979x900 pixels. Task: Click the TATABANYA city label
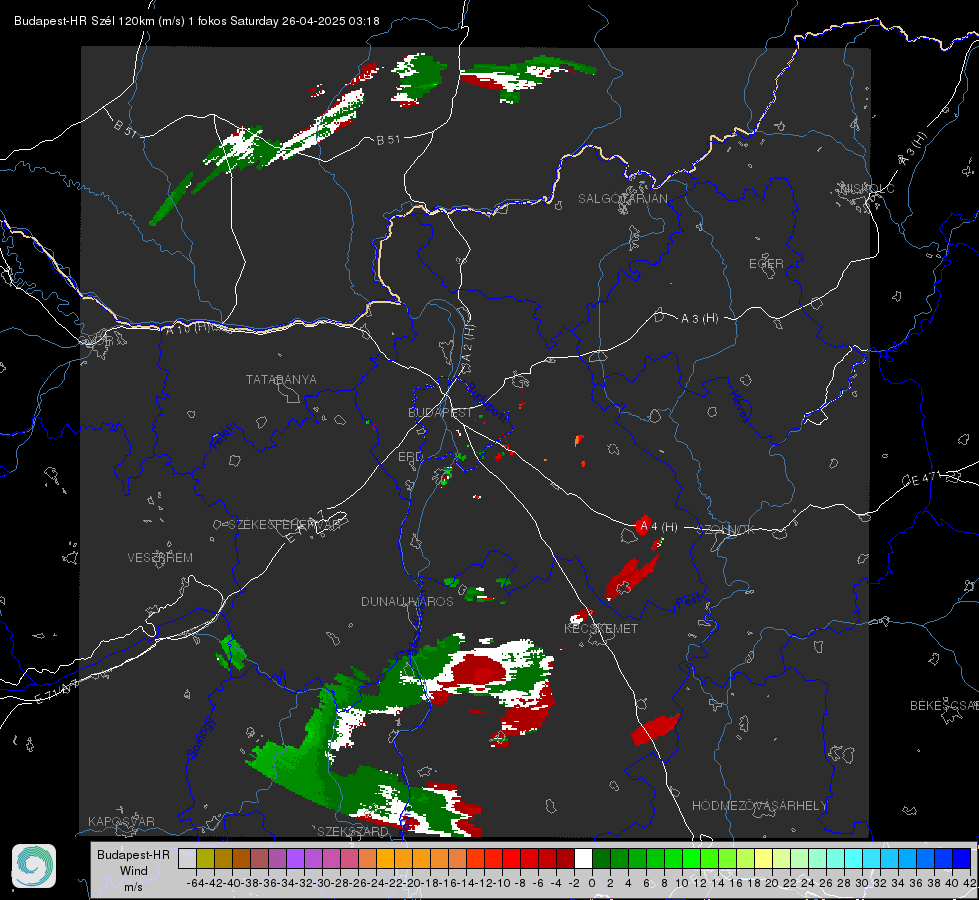point(281,380)
